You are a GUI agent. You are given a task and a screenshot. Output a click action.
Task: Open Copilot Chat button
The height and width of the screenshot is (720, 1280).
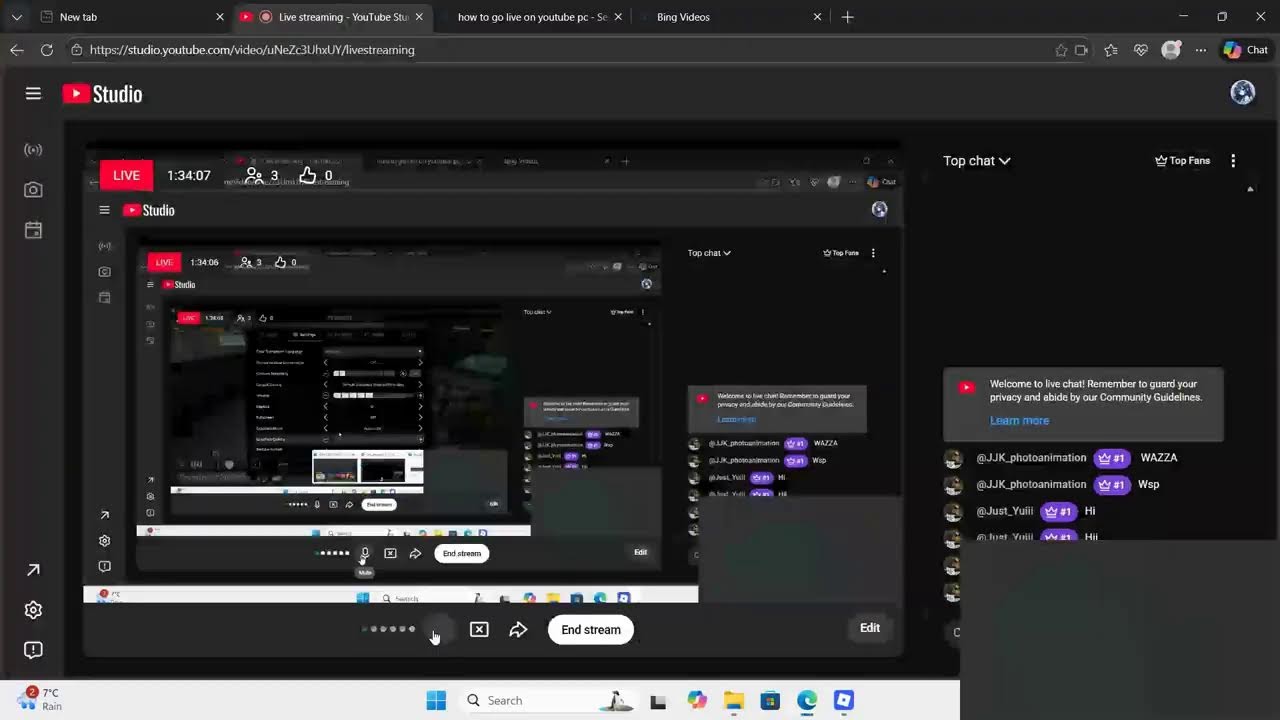(x=1246, y=50)
